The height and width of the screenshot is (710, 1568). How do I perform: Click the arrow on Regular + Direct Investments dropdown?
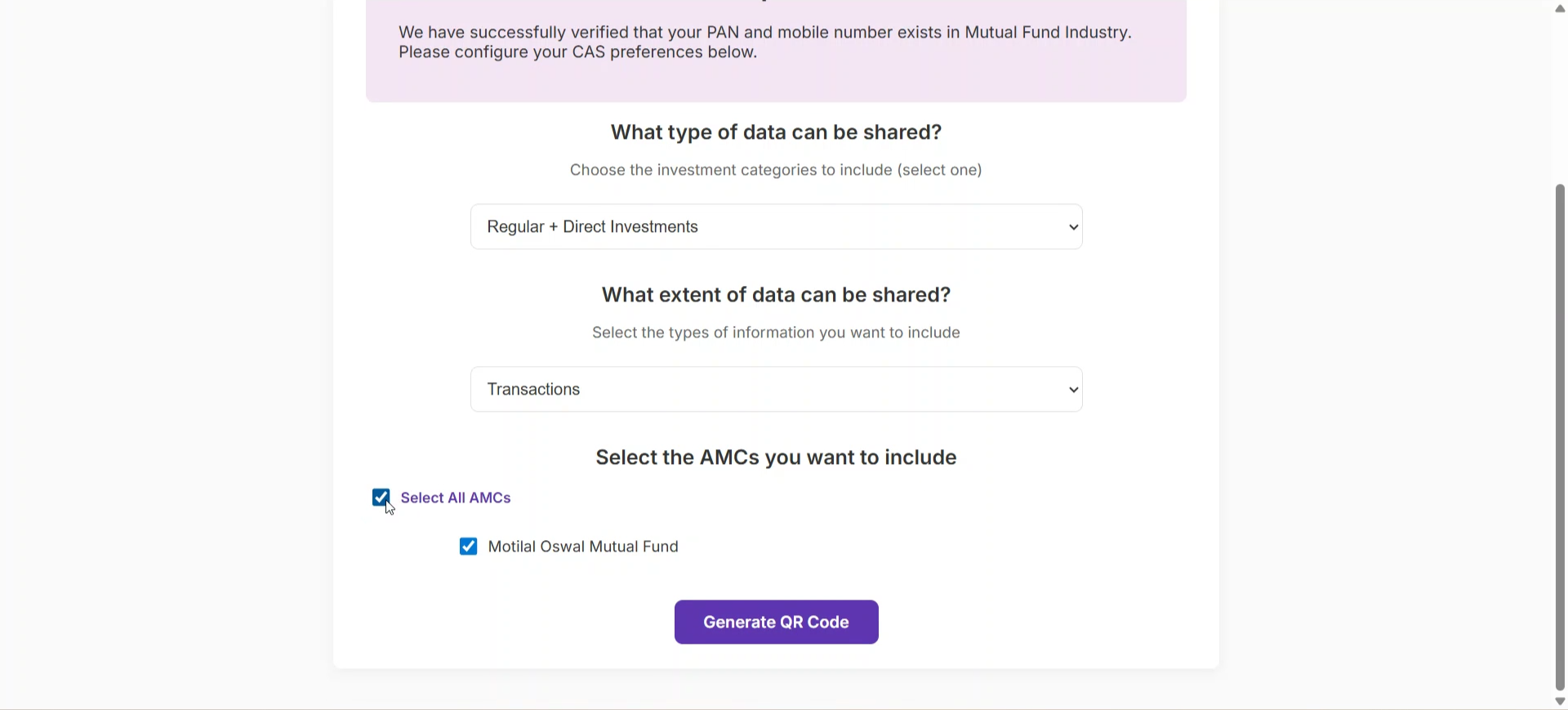1073,227
